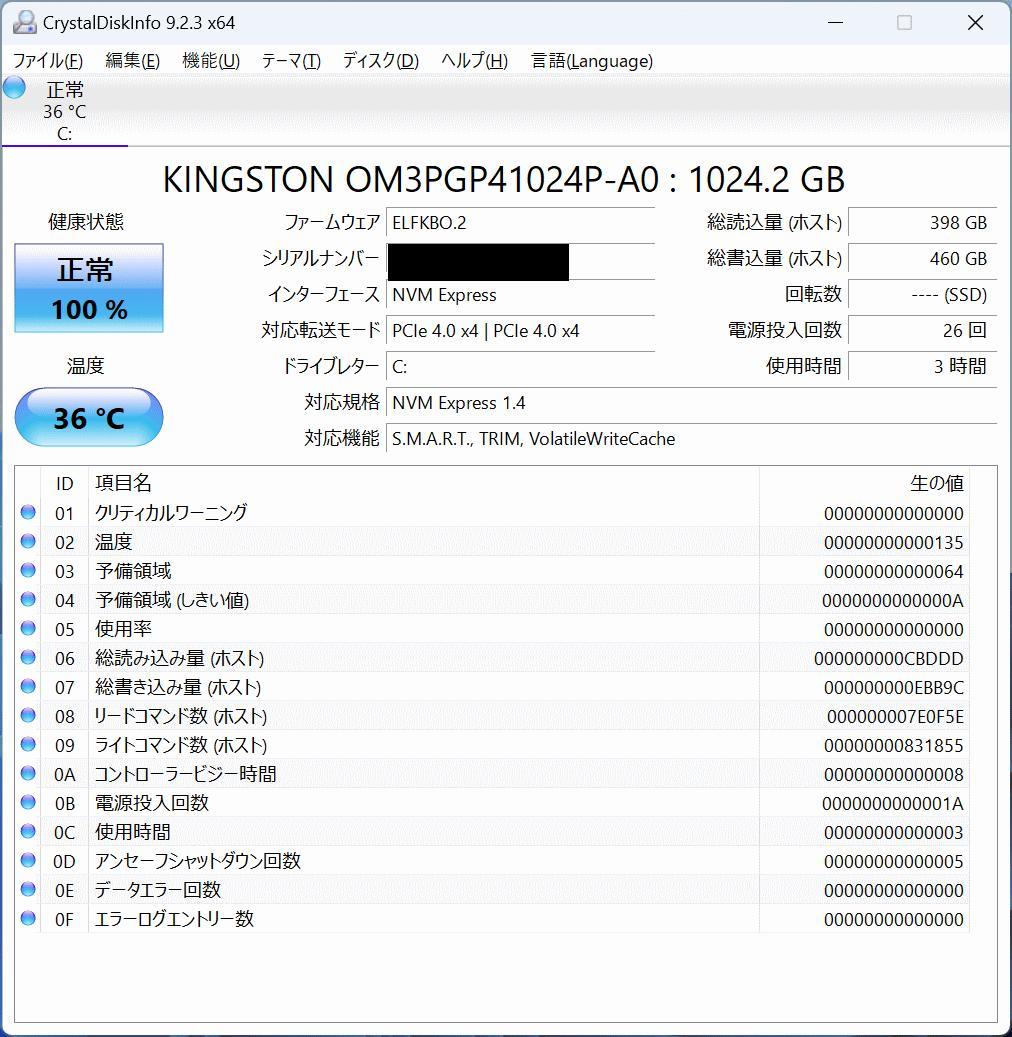Image resolution: width=1012 pixels, height=1037 pixels.
Task: Click the 正常 100% health status button
Action: (x=88, y=288)
